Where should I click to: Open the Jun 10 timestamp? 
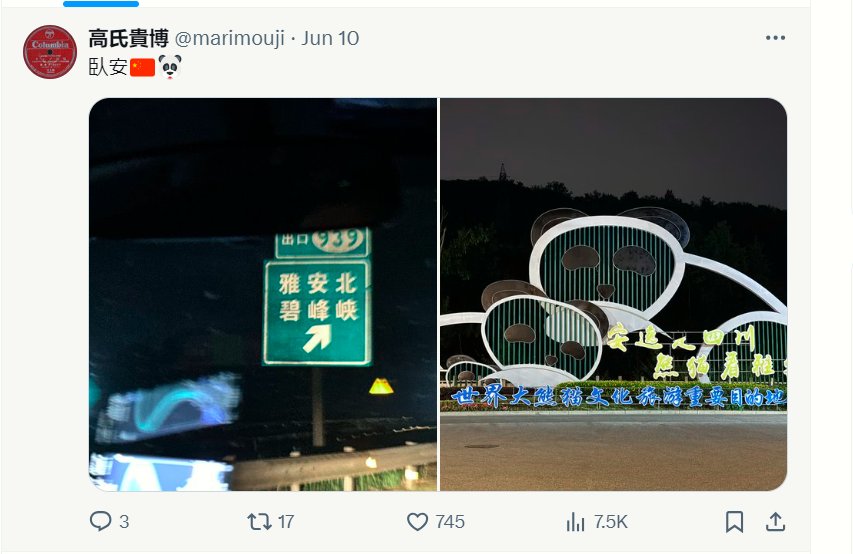(330, 39)
